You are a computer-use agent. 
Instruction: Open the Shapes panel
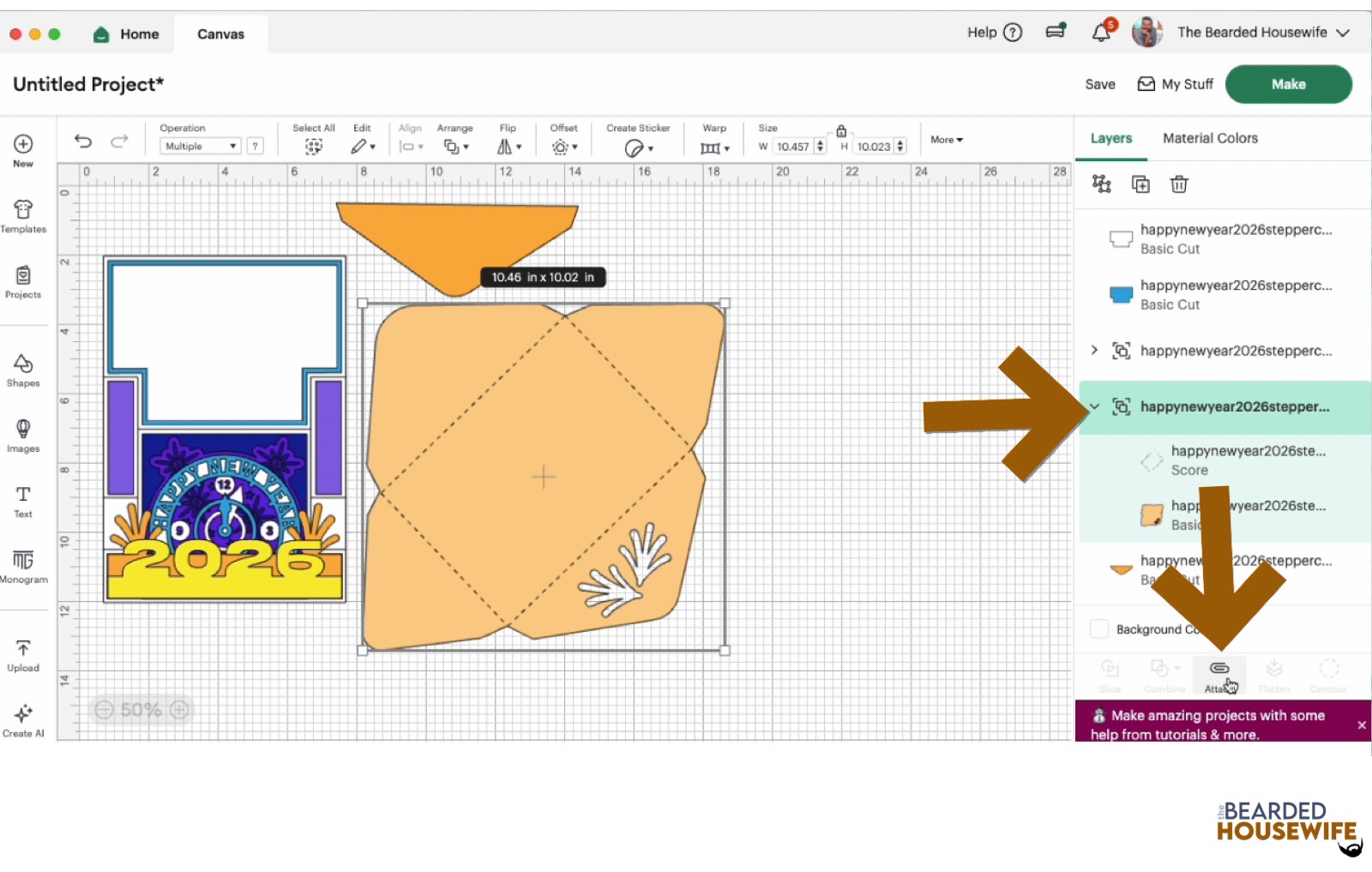23,370
